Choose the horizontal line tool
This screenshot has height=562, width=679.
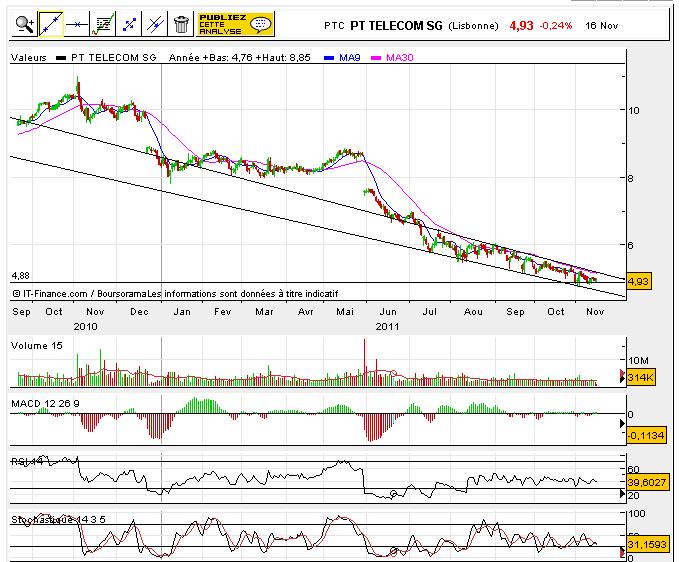tap(77, 24)
